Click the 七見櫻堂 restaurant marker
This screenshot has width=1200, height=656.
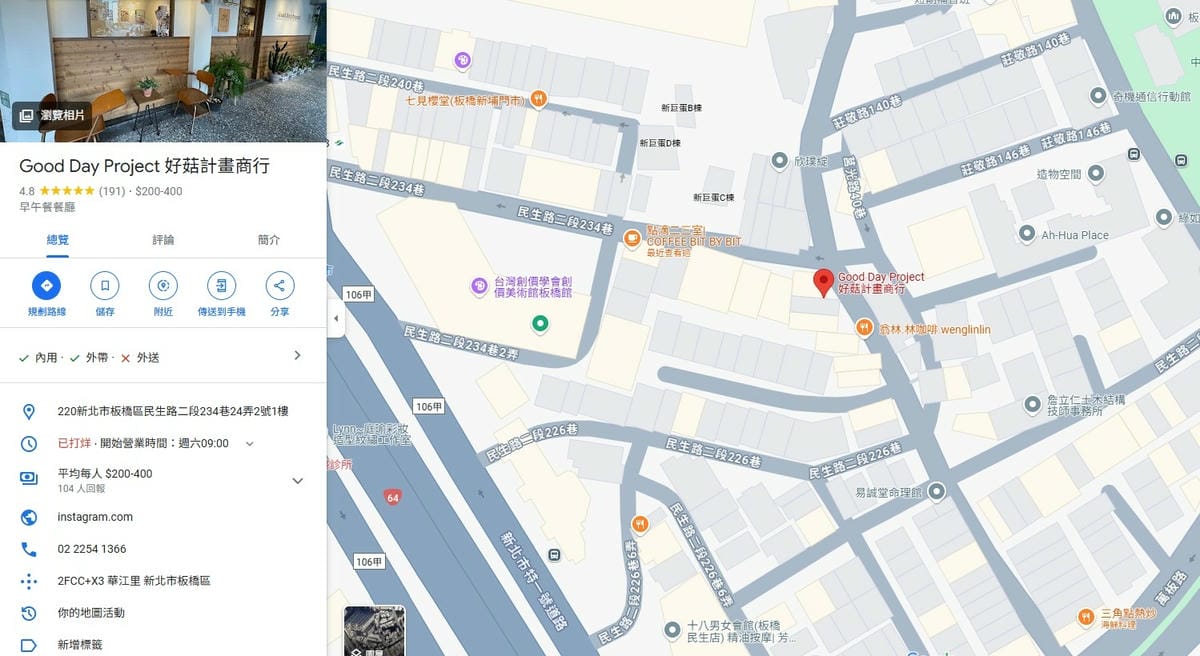point(539,98)
